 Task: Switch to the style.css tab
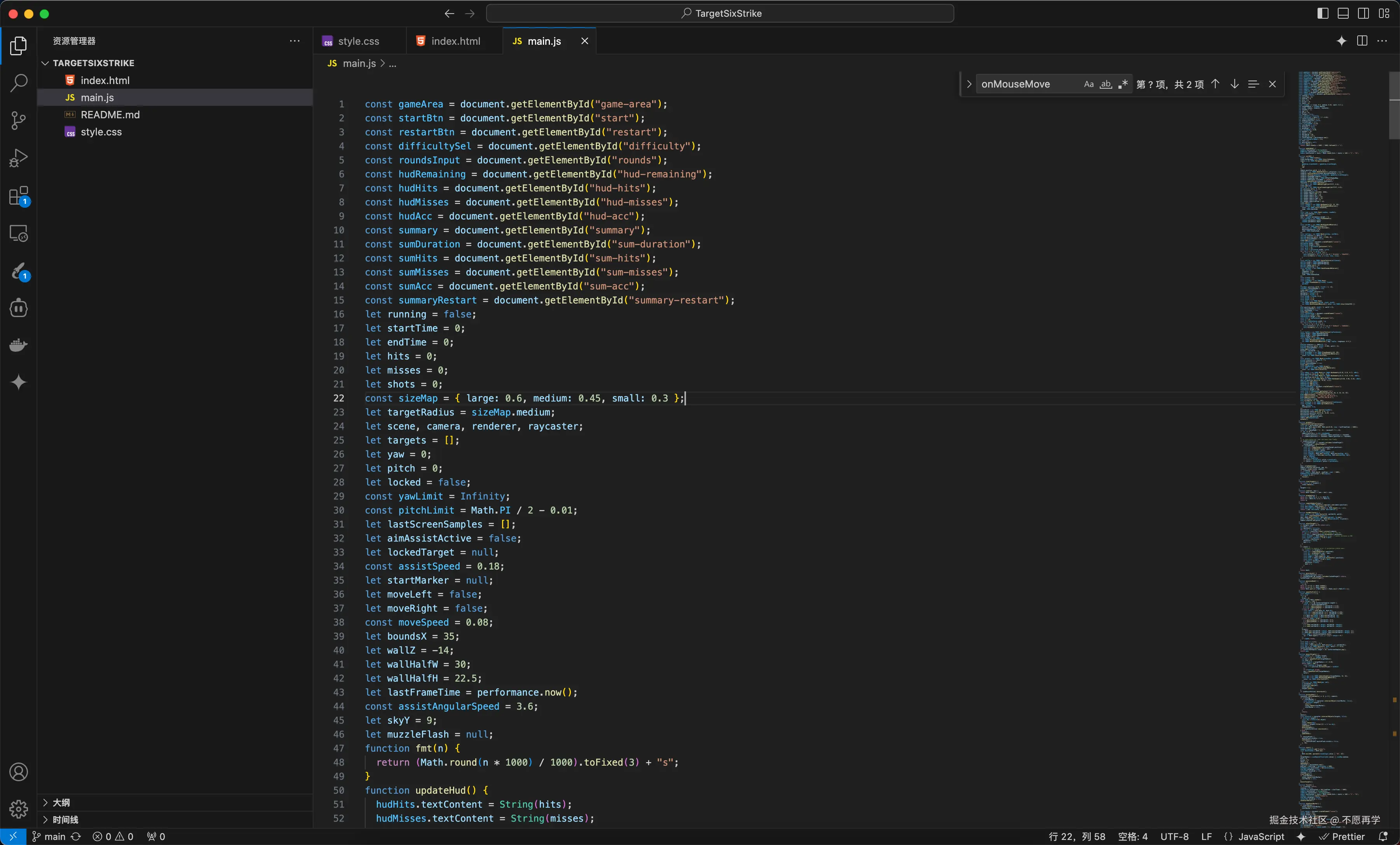tap(358, 41)
